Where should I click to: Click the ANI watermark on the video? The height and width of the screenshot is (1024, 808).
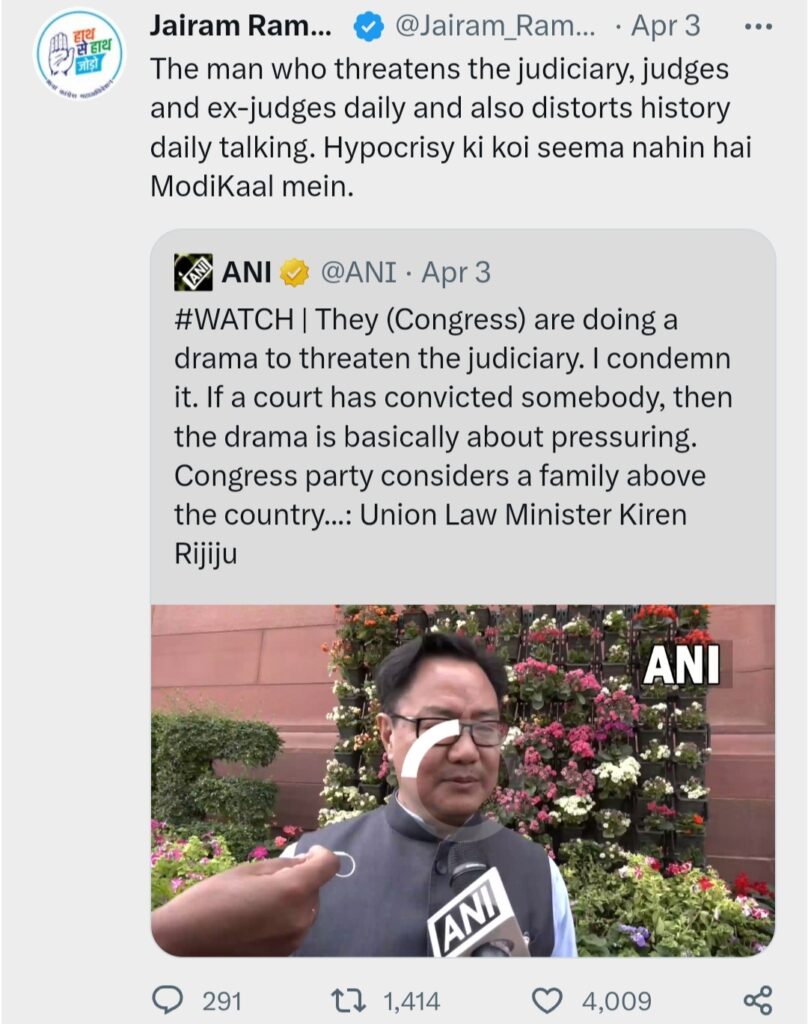coord(682,665)
